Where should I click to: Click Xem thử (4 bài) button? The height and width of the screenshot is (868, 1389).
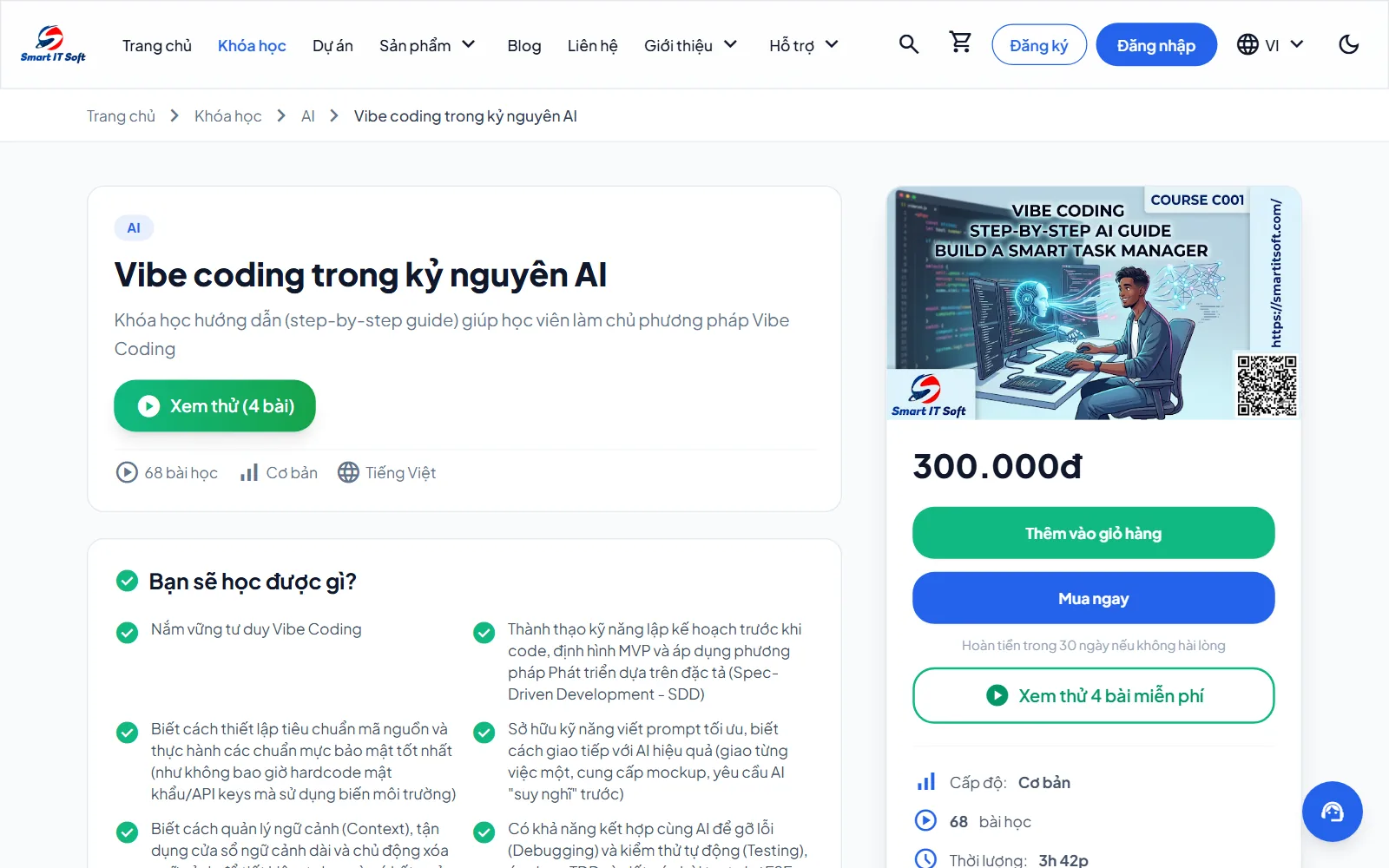214,405
